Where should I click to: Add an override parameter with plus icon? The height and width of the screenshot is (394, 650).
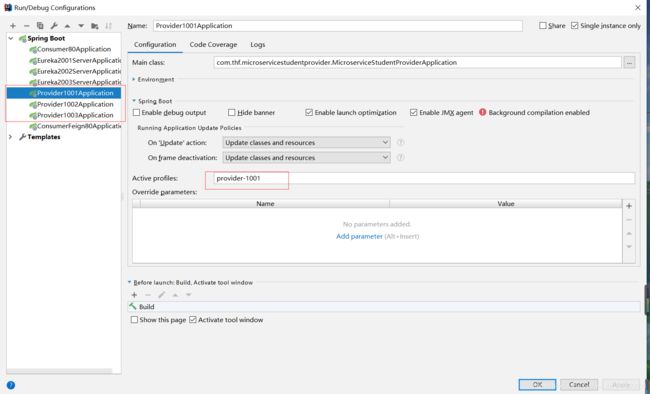[629, 206]
